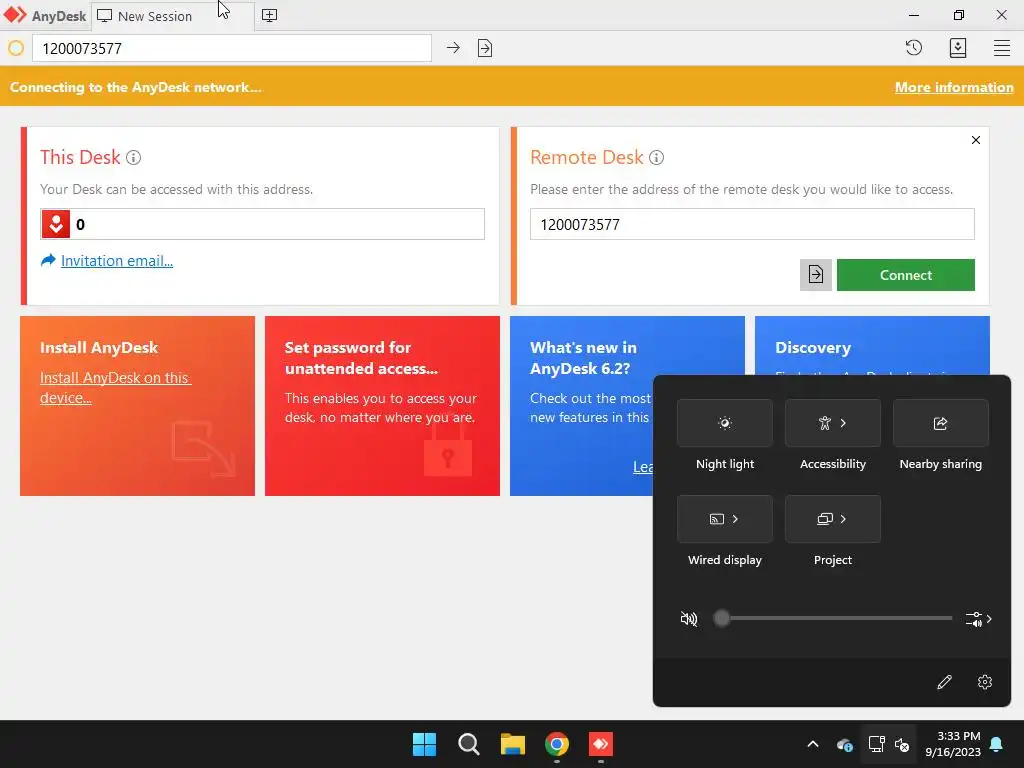Click the network icon in system tray
Screen dimensions: 1024x768
coord(876,744)
